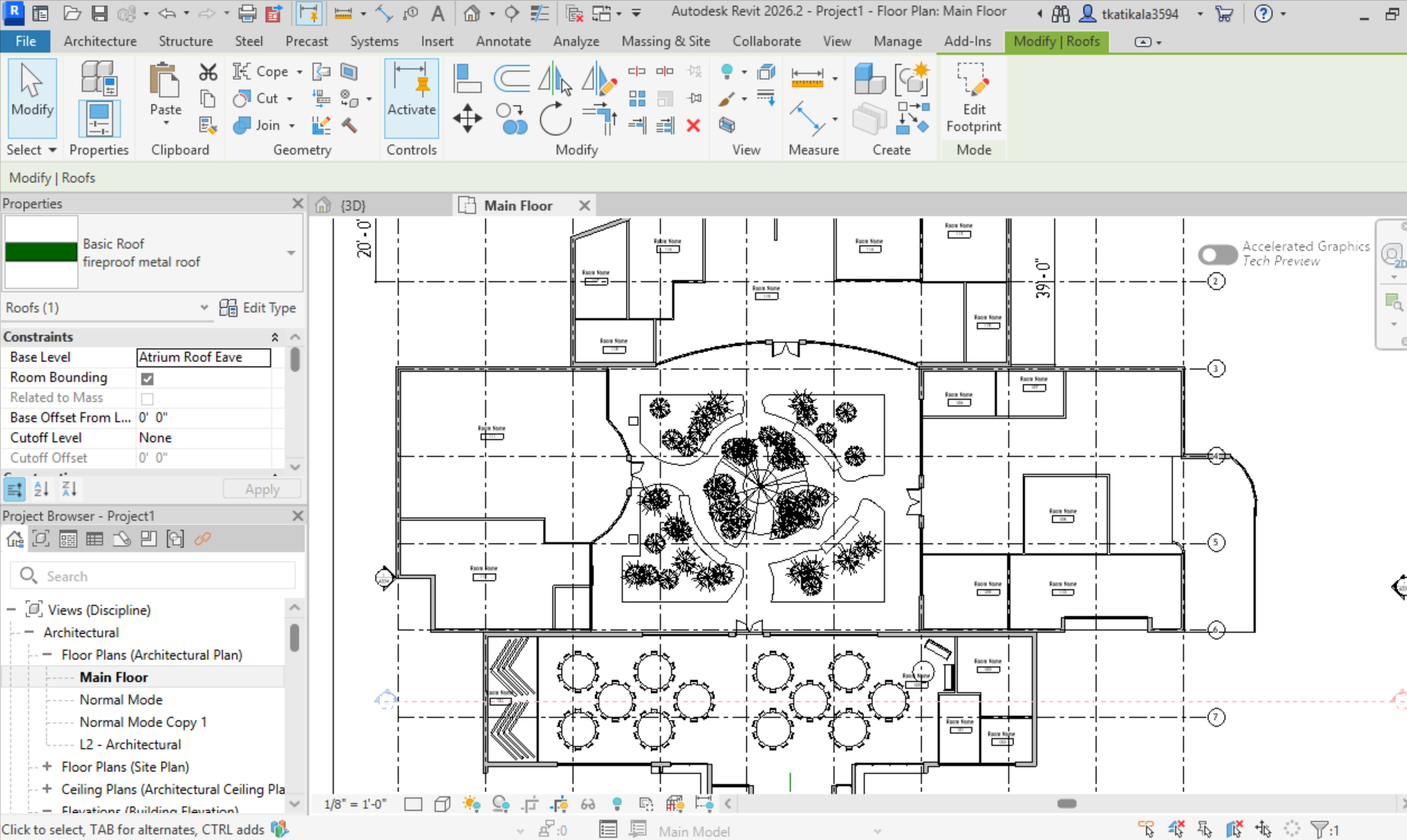
Task: Open the File tab
Action: pos(25,41)
